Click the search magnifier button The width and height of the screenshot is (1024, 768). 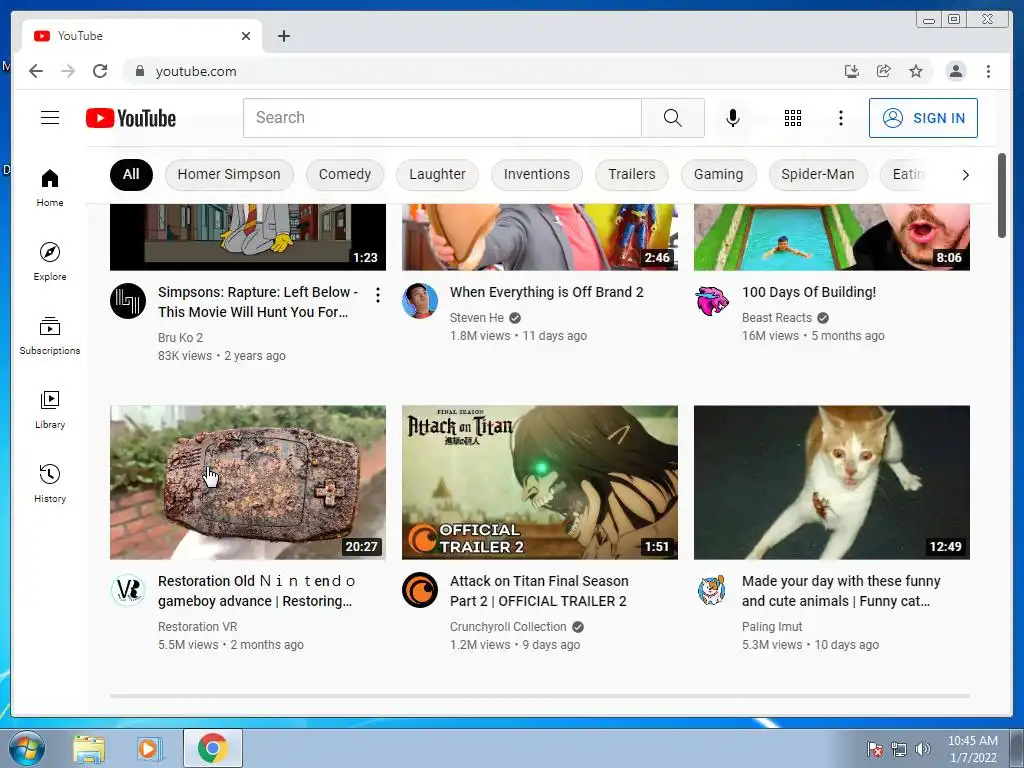673,118
